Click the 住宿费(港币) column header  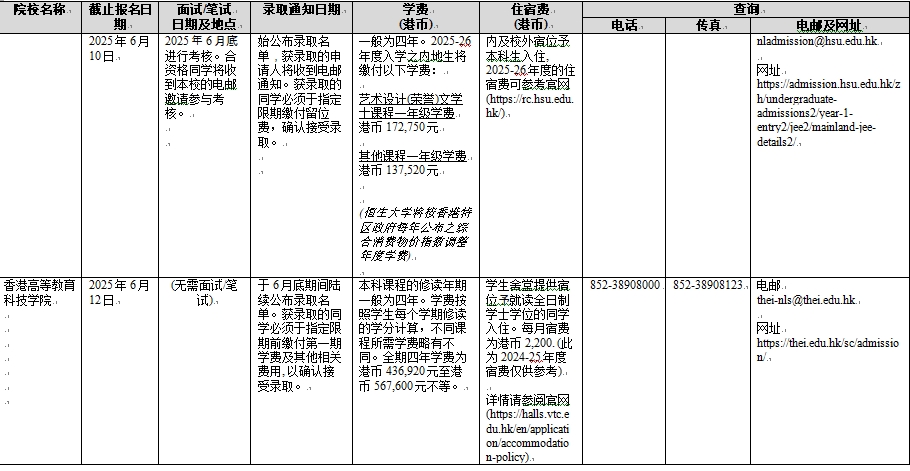tap(530, 17)
